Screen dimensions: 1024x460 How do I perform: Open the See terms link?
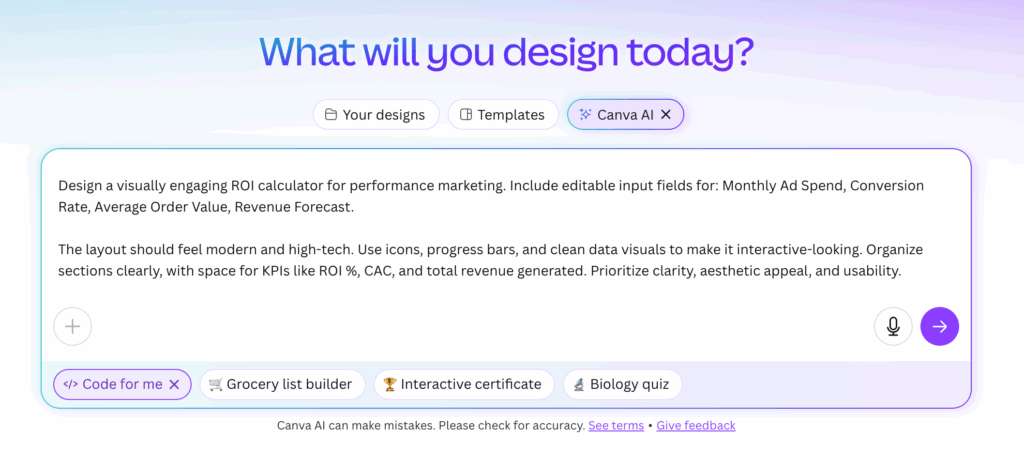616,426
